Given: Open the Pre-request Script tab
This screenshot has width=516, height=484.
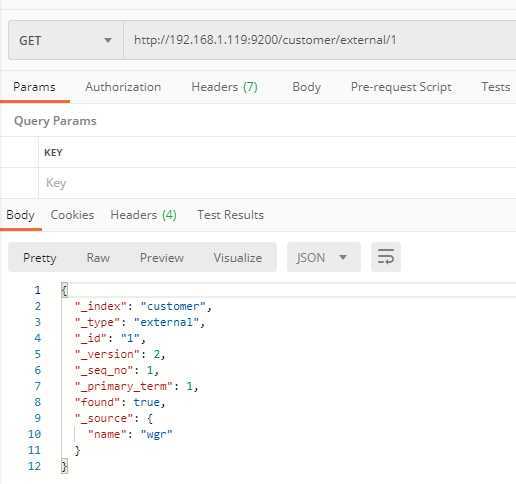Looking at the screenshot, I should click(401, 87).
